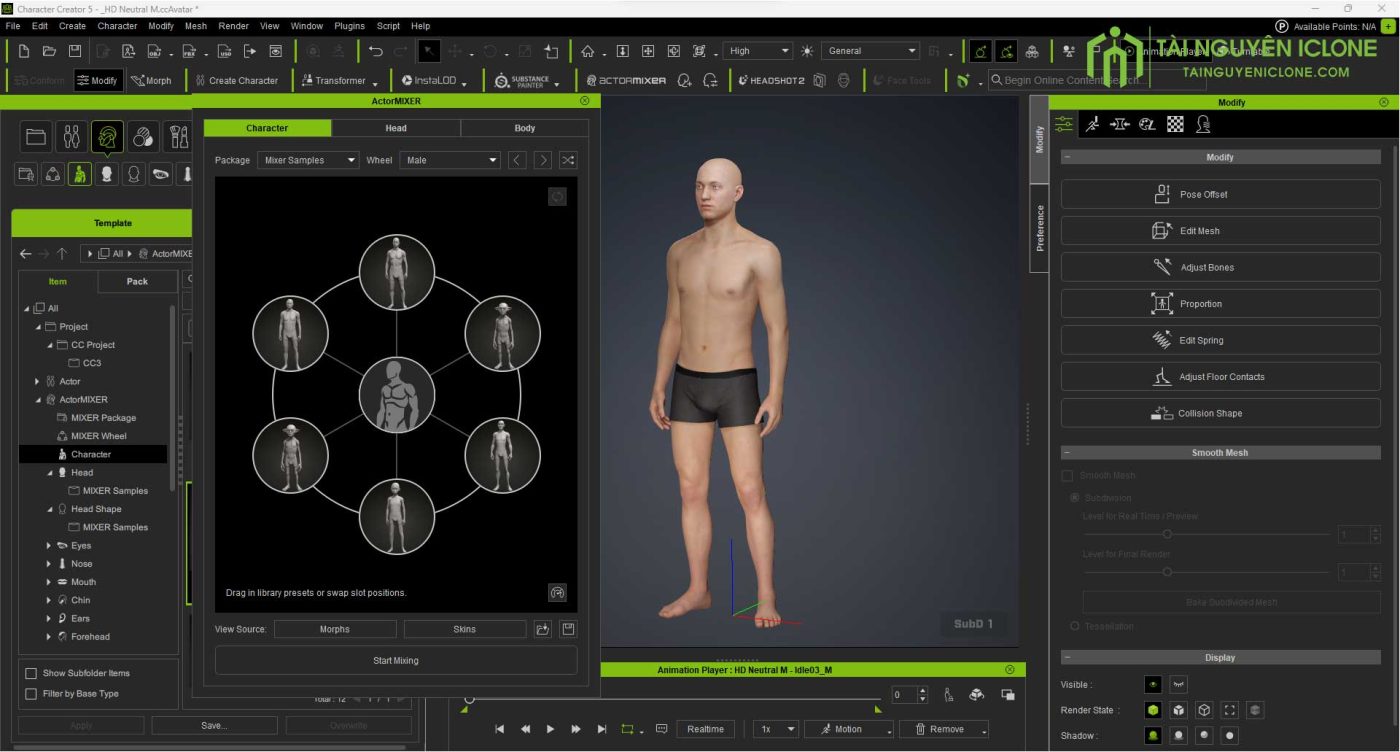Screen dimensions: 1400x752
Task: Select the Eyes subcategory icon
Action: pyautogui.click(x=160, y=174)
